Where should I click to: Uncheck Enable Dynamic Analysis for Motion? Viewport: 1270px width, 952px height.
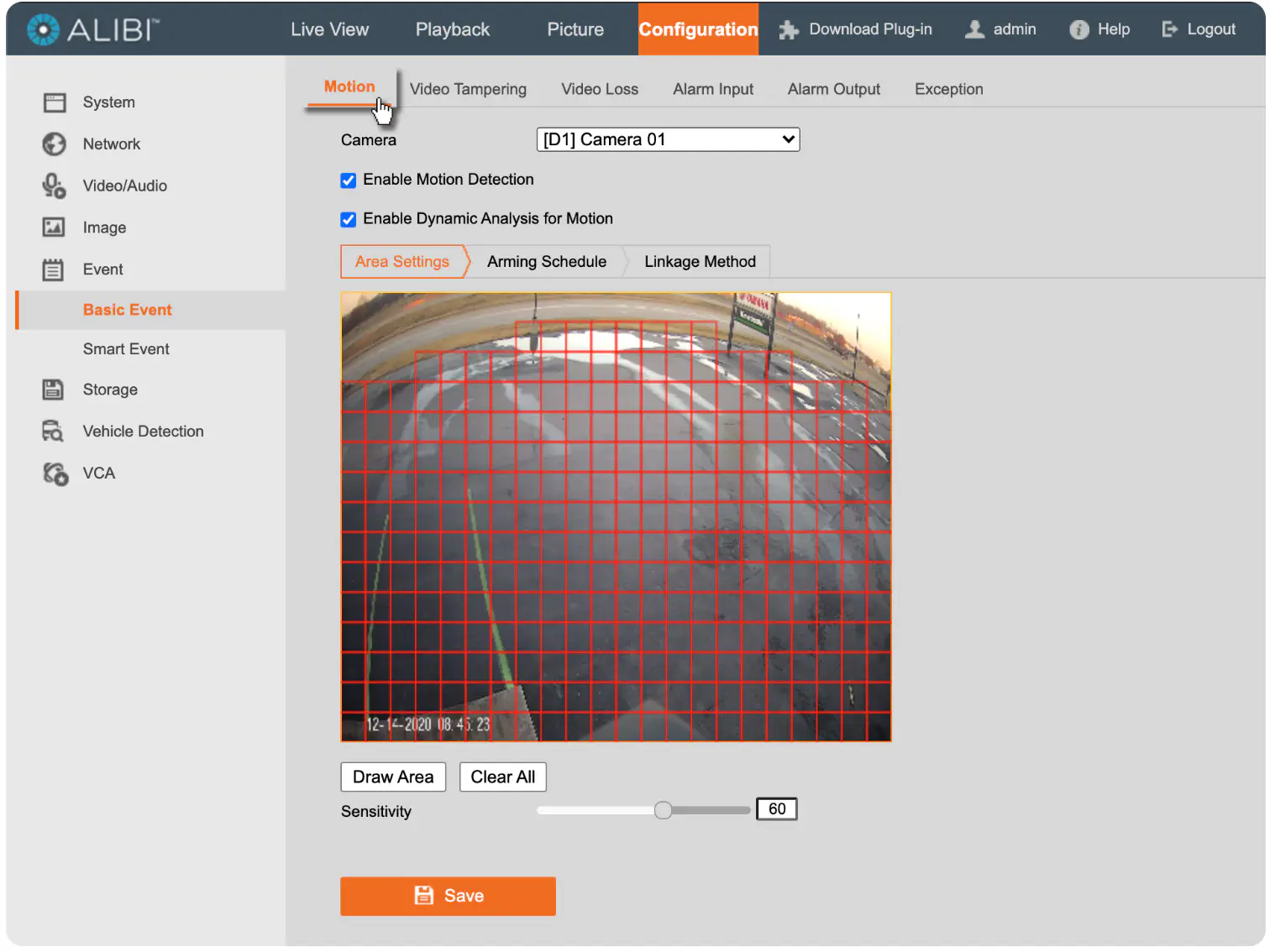coord(349,220)
